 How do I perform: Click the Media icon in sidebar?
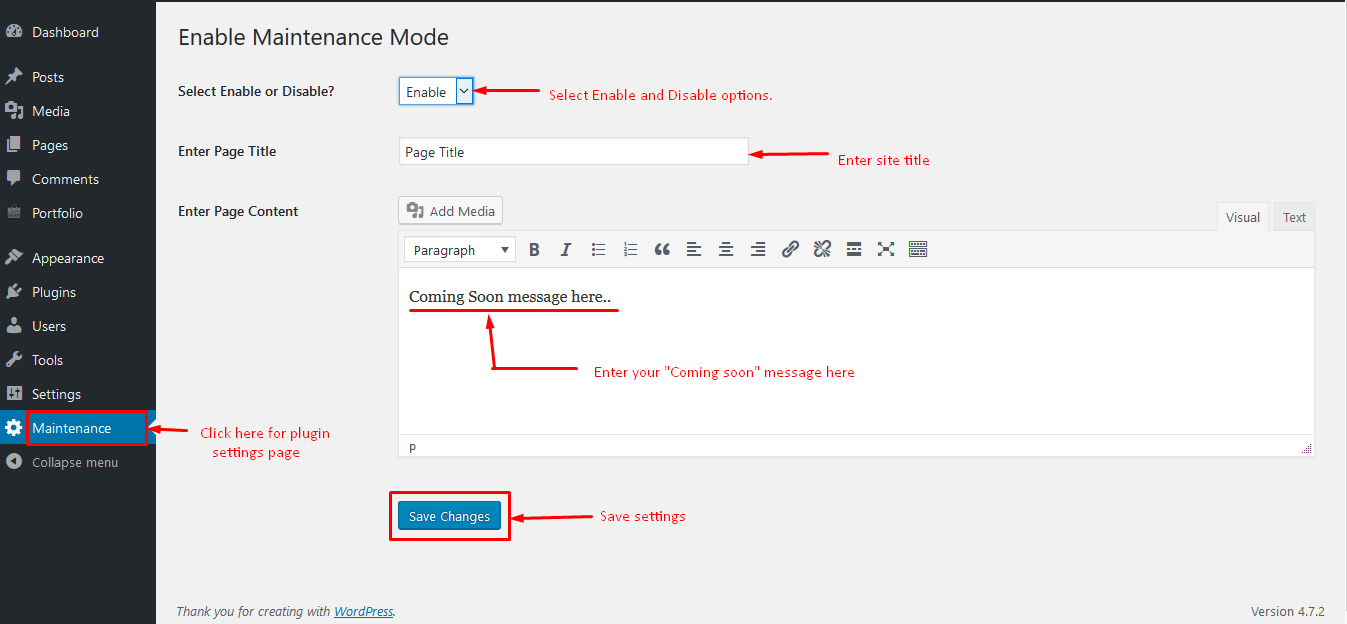tap(14, 111)
